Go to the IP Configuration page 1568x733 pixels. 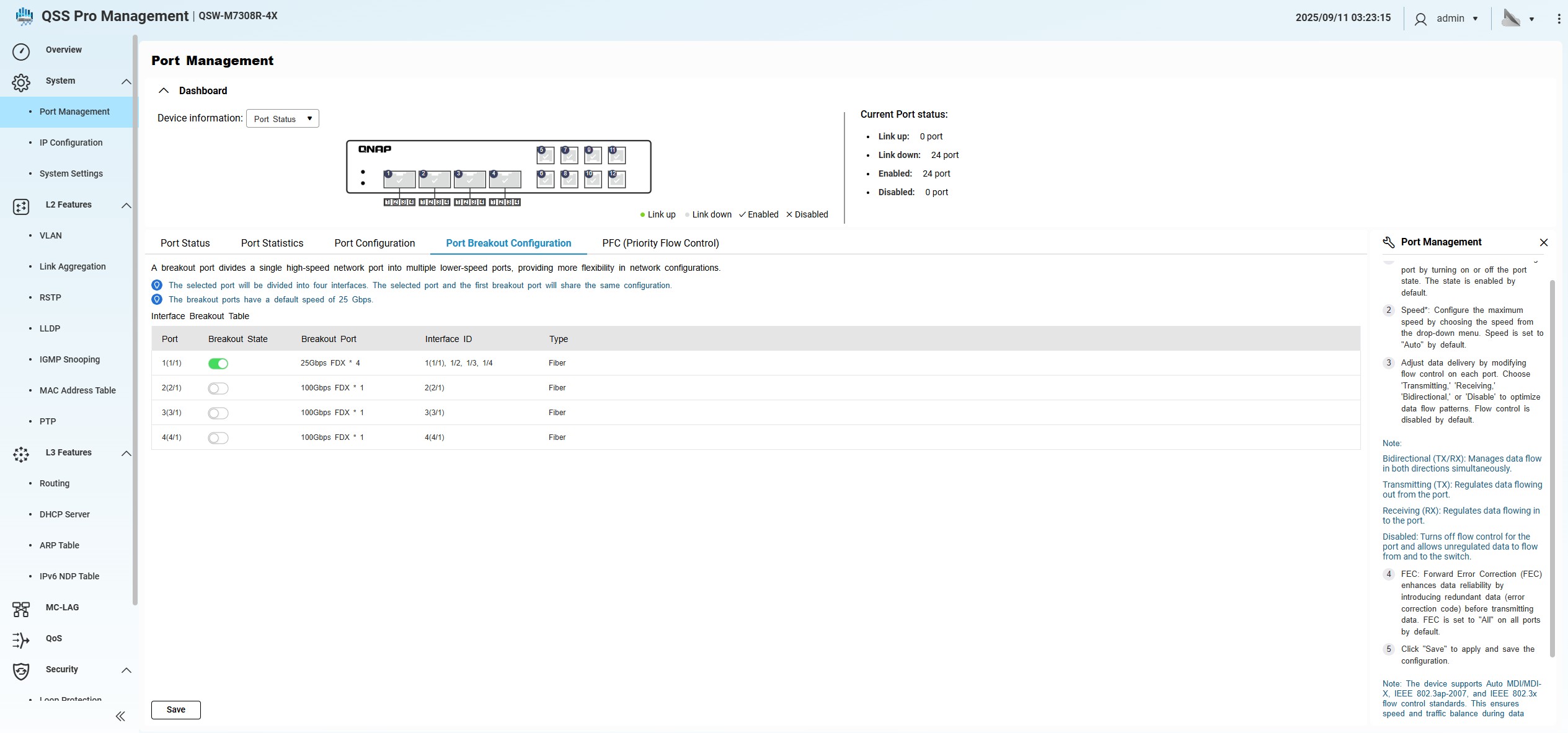71,143
